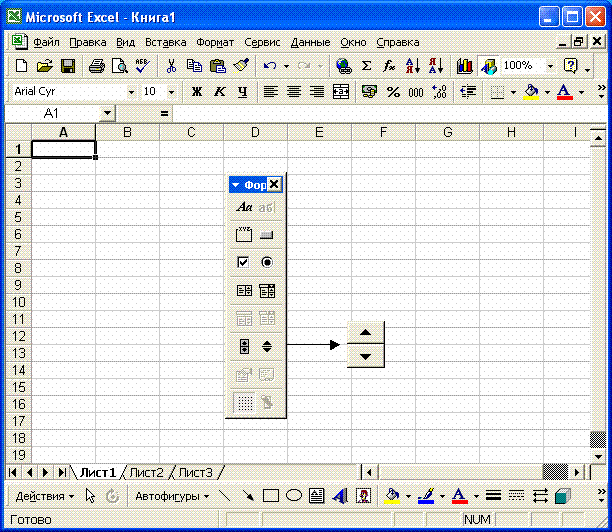This screenshot has width=612, height=532.
Task: Expand the Name Box A1 dropdown
Action: [107, 114]
